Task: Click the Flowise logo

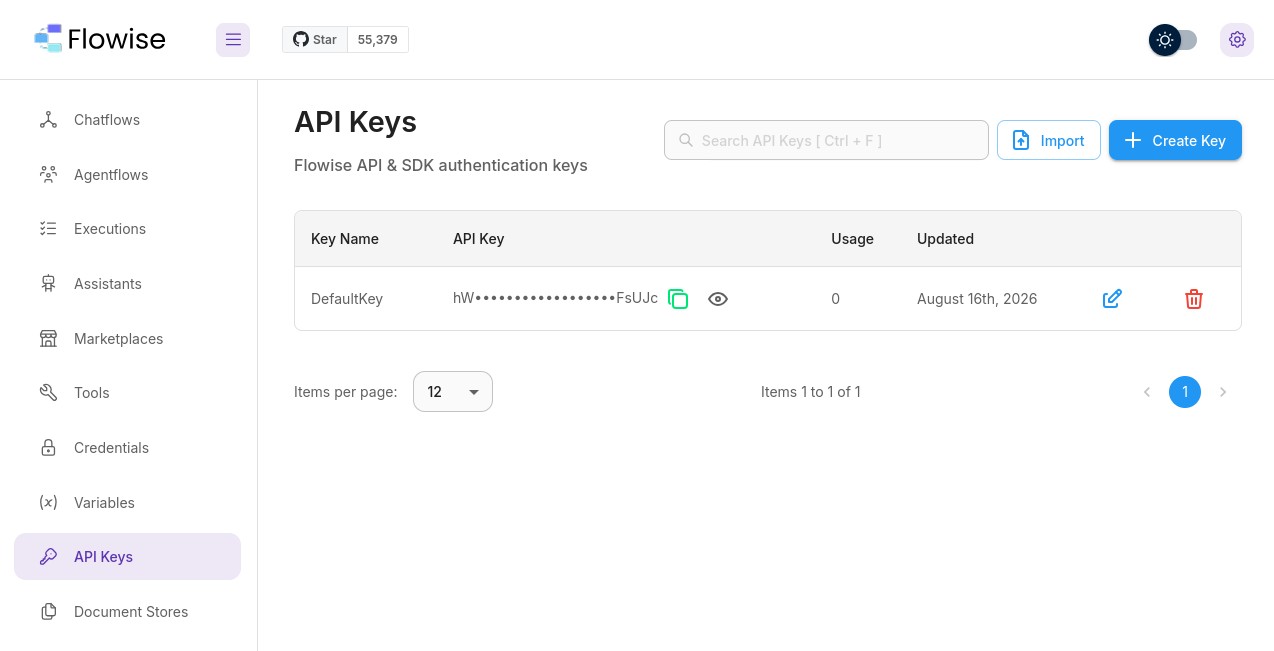Action: click(99, 39)
